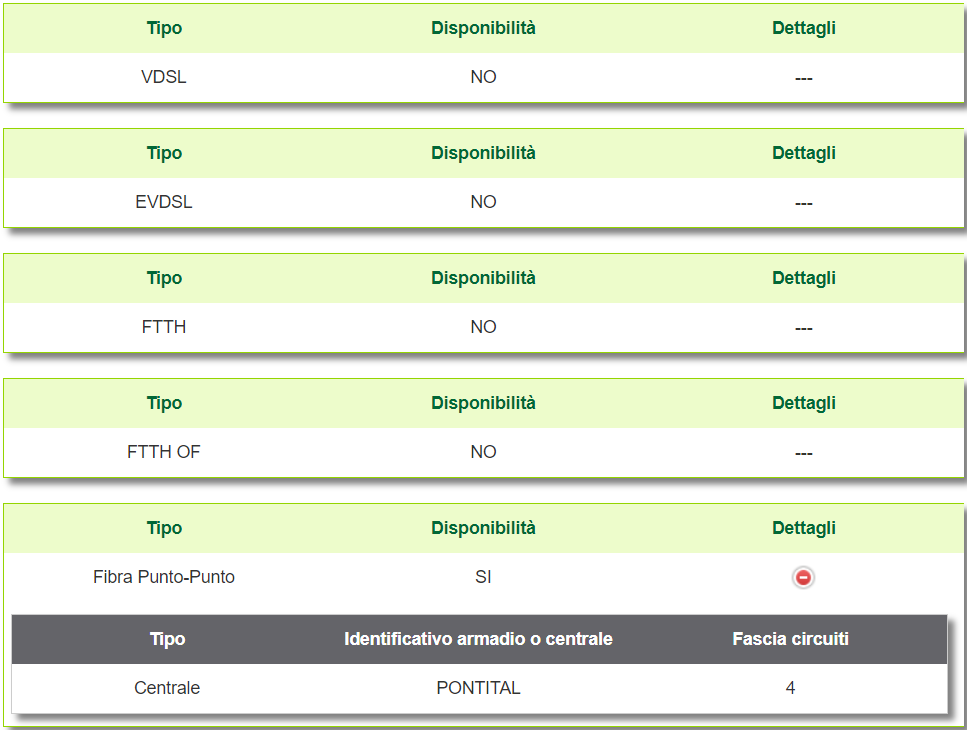
Task: Click the Tipo header in the dark sub-table
Action: pyautogui.click(x=167, y=639)
